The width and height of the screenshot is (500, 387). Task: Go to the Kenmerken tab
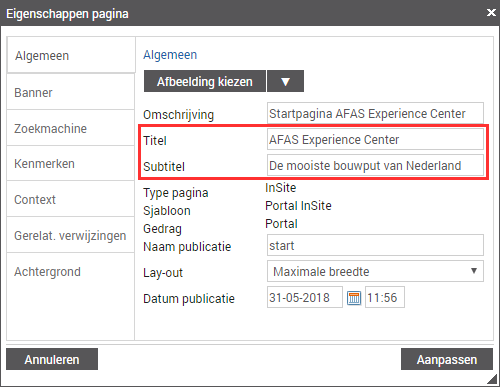click(70, 164)
